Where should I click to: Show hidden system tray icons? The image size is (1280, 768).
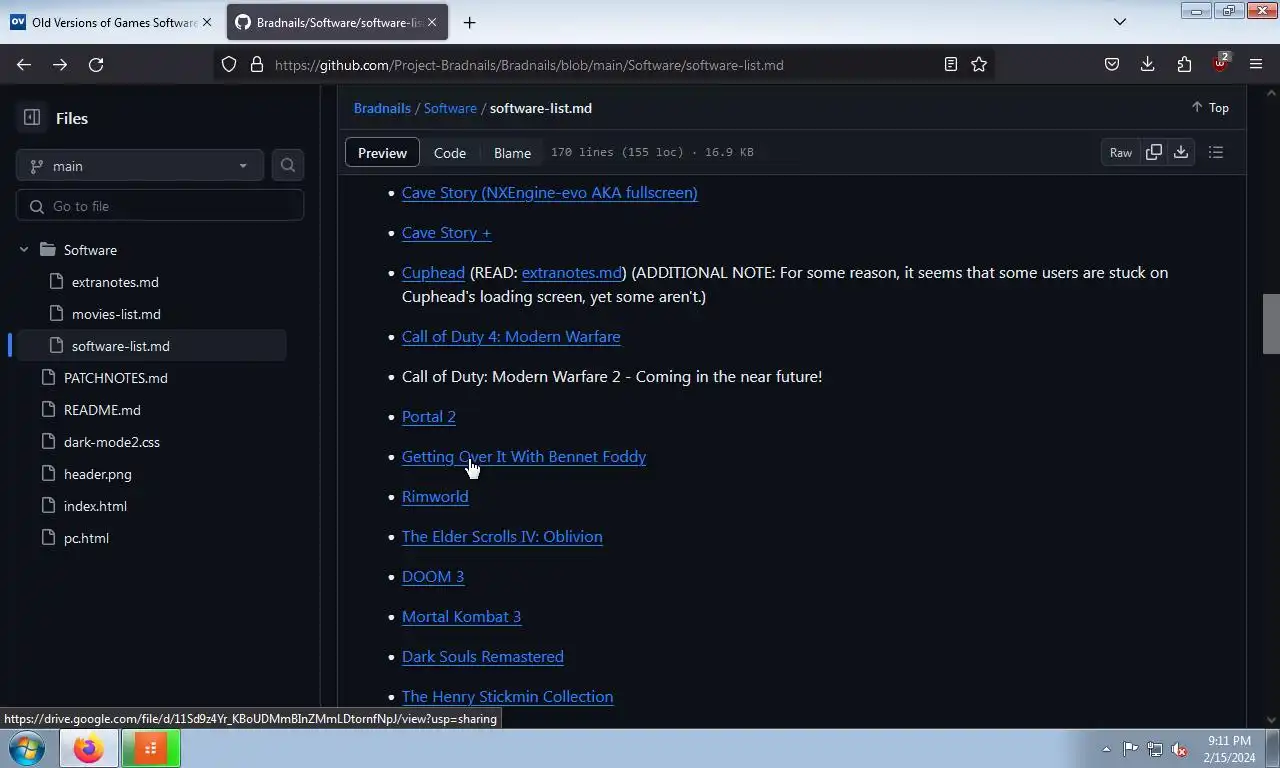pos(1106,749)
